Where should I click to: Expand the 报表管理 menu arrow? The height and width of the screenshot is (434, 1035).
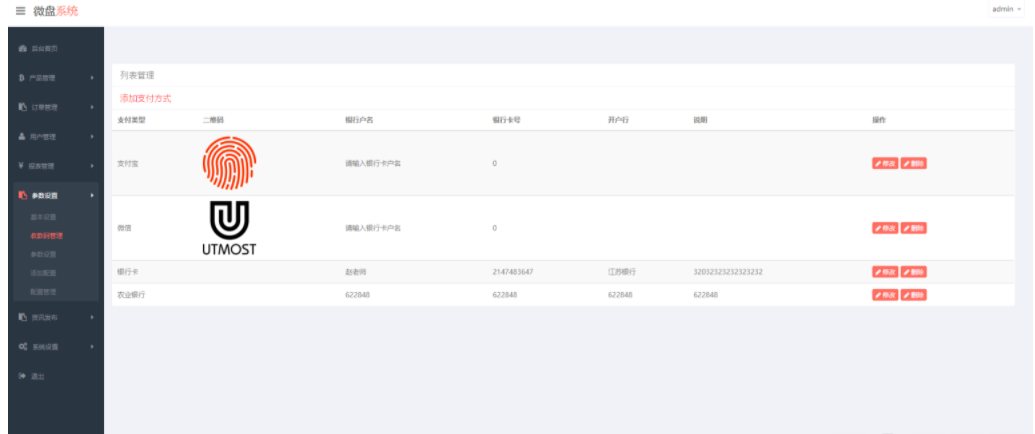tap(92, 166)
